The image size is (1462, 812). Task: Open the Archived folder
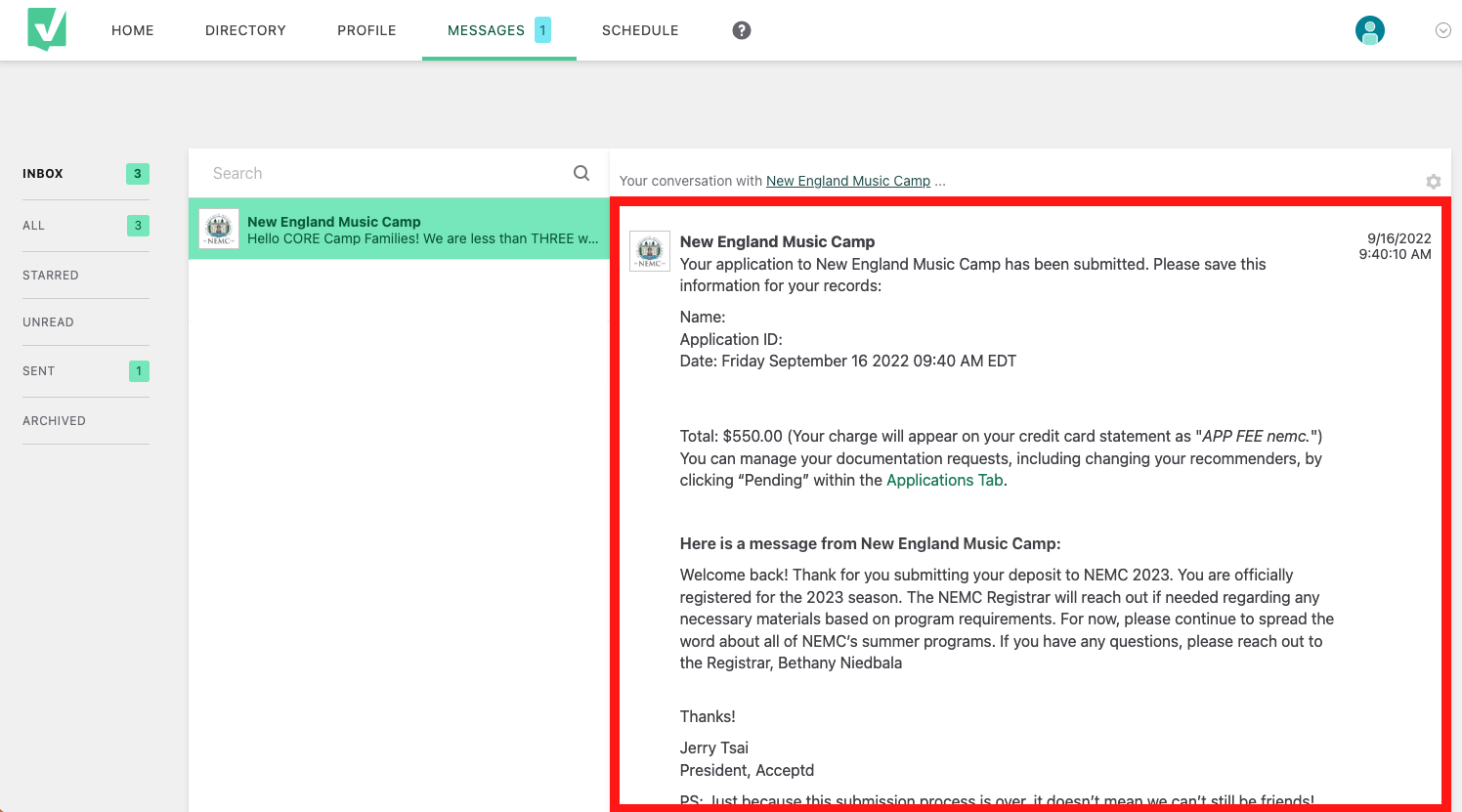click(x=54, y=421)
